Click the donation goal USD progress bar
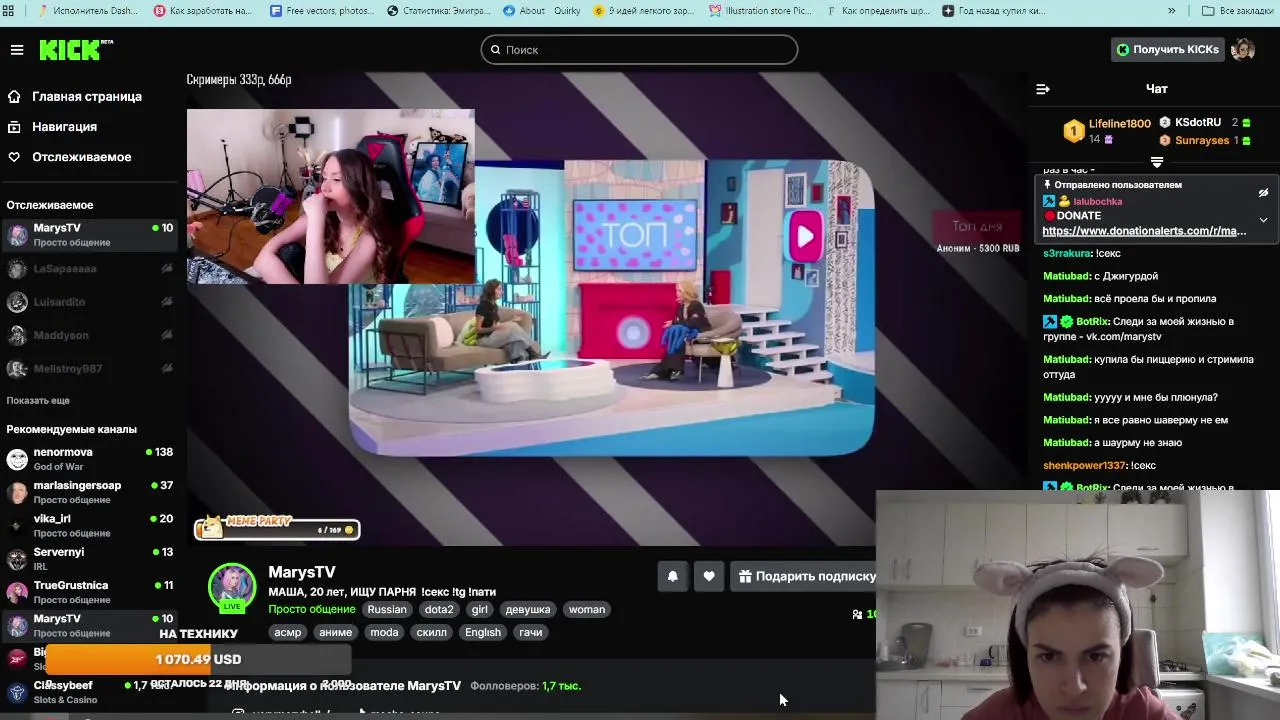 tap(198, 660)
